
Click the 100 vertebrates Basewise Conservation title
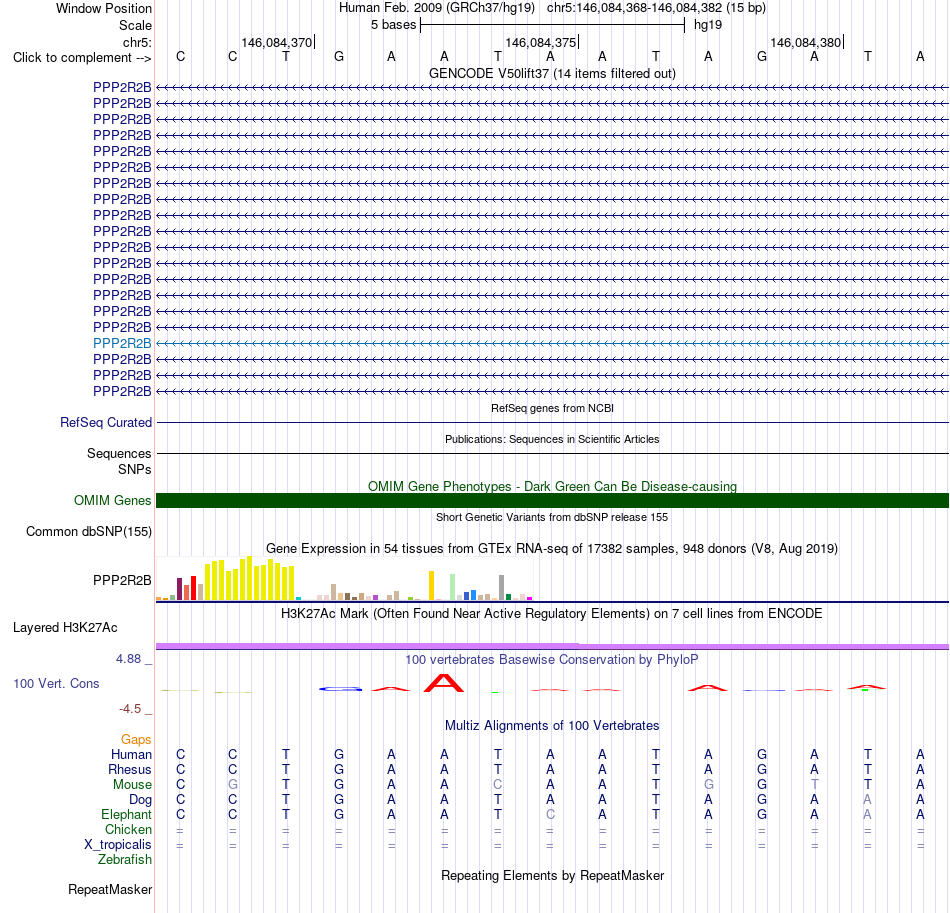(552, 659)
